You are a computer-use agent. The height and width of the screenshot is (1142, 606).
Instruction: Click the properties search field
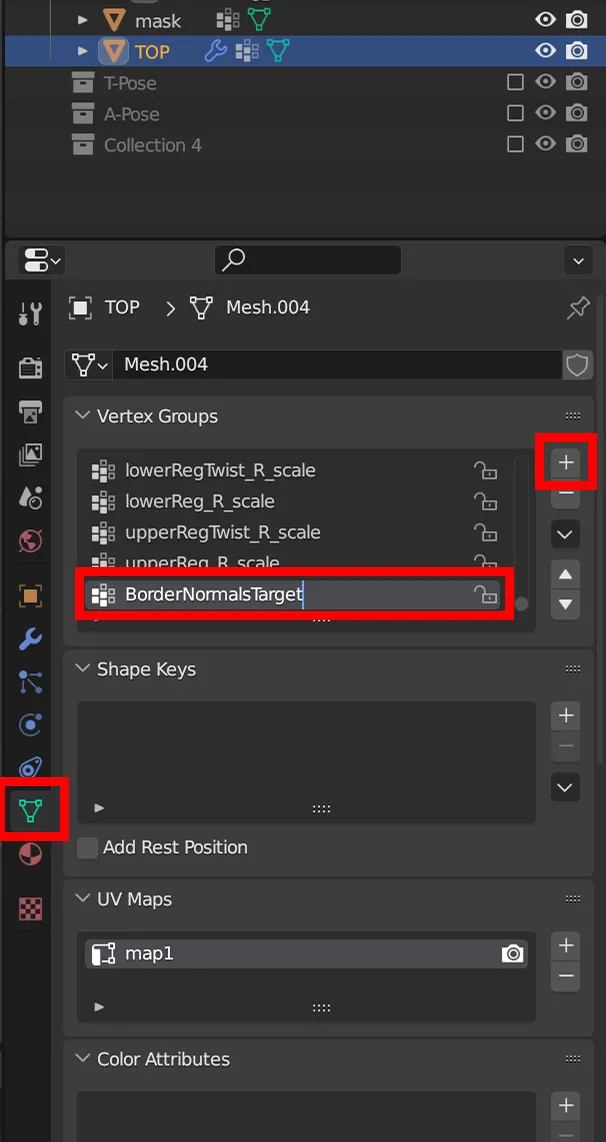point(308,261)
